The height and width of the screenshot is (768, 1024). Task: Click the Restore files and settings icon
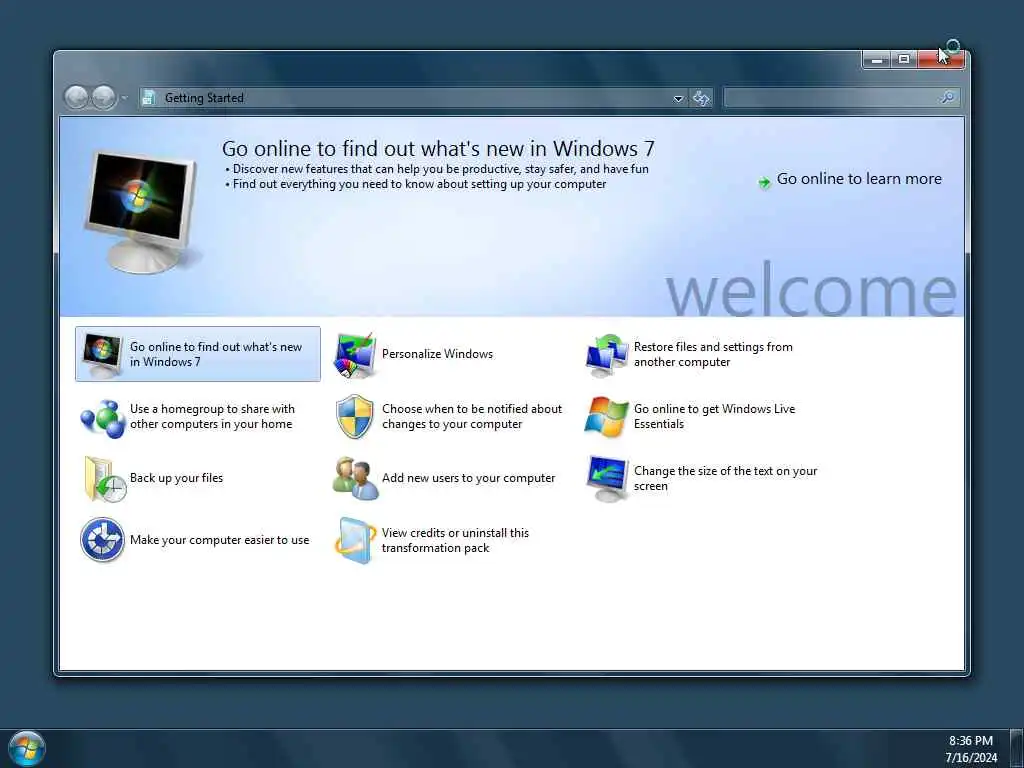click(606, 355)
